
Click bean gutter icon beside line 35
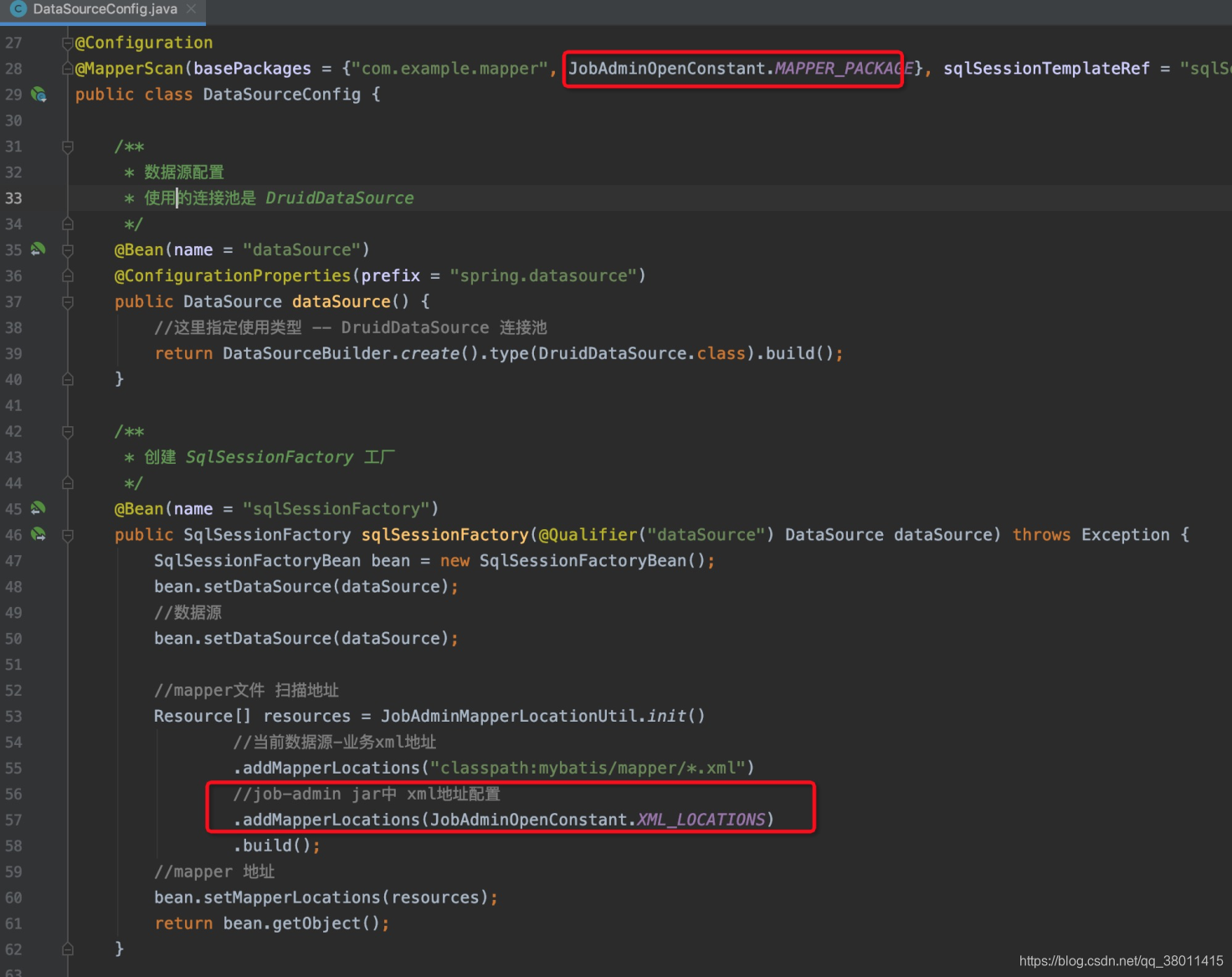[38, 249]
